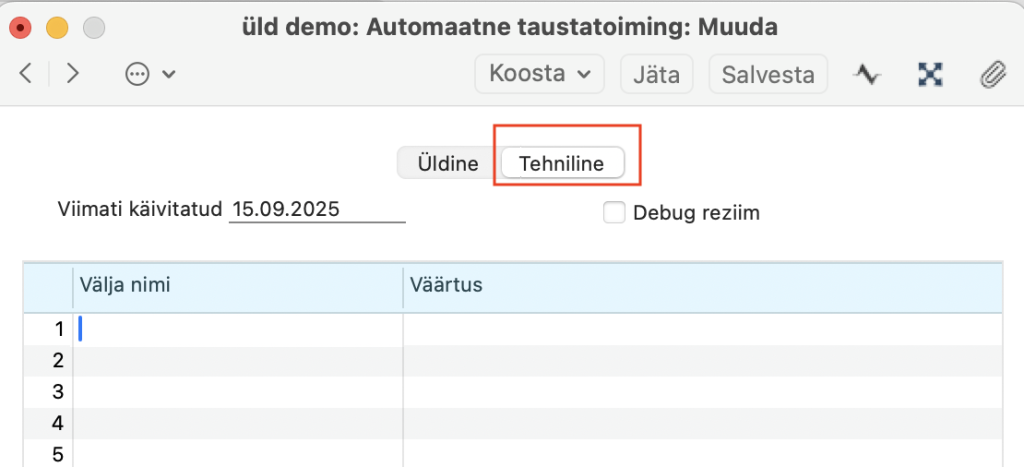Select row 2 Väärtus cell
Image resolution: width=1024 pixels, height=467 pixels.
coord(700,360)
